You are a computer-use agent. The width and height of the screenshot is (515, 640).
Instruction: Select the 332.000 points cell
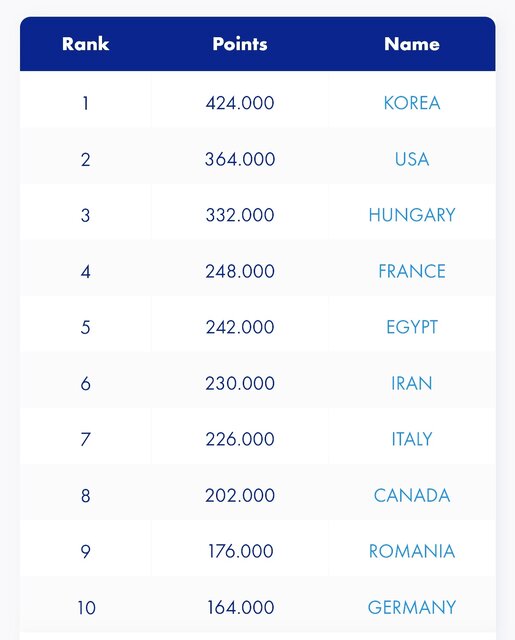point(240,215)
